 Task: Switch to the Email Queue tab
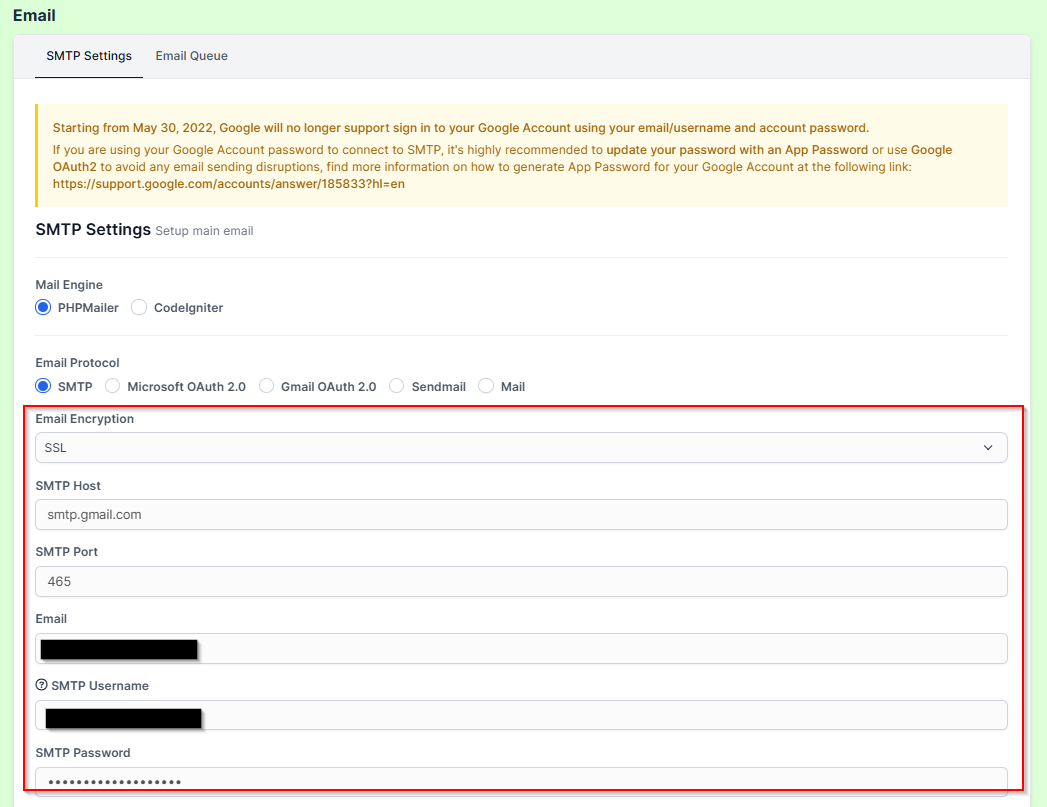191,56
